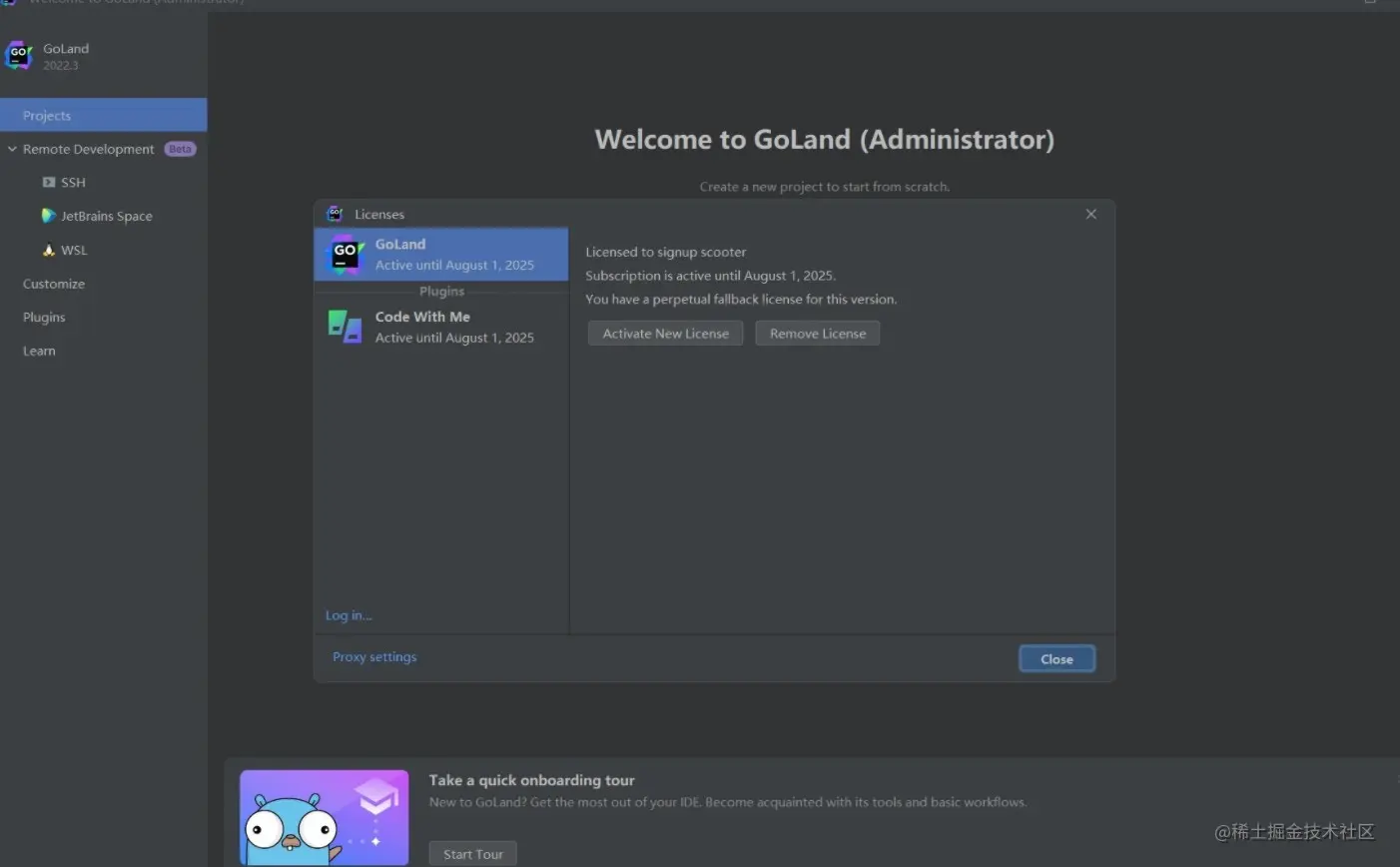Click 'Licensed to signup scooter' text
The height and width of the screenshot is (867, 1400).
click(x=666, y=252)
